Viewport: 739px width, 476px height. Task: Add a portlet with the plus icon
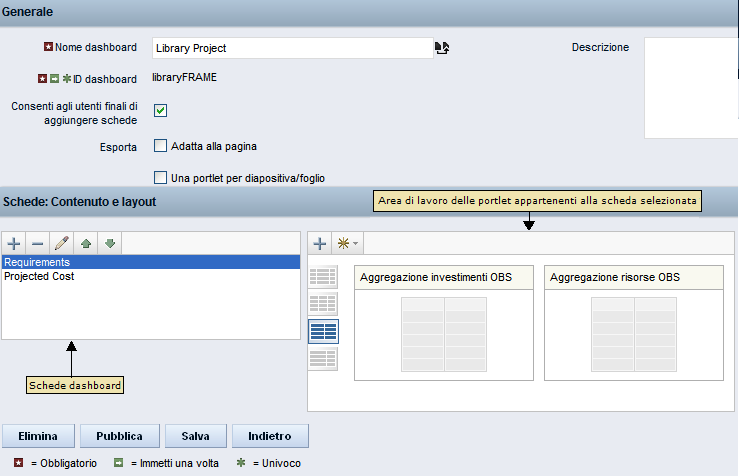(x=320, y=244)
